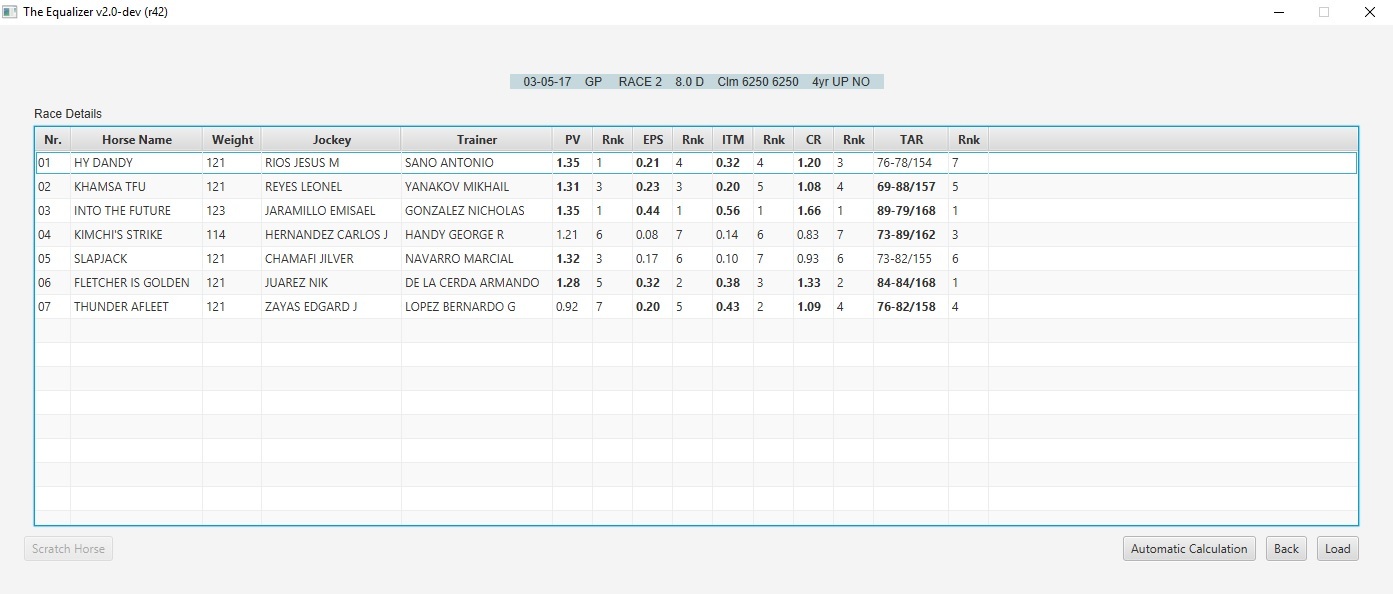Click TAR value 73-82/155

(x=904, y=259)
